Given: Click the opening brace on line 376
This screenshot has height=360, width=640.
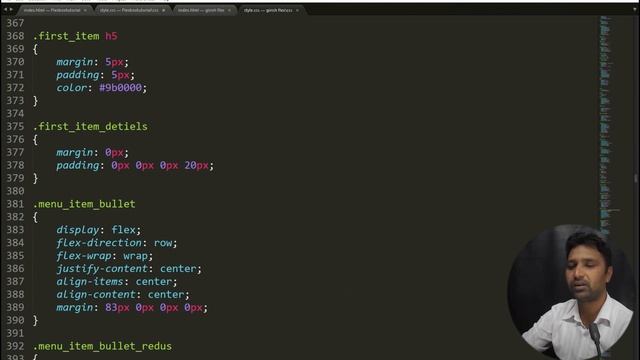Looking at the screenshot, I should pyautogui.click(x=36, y=140).
